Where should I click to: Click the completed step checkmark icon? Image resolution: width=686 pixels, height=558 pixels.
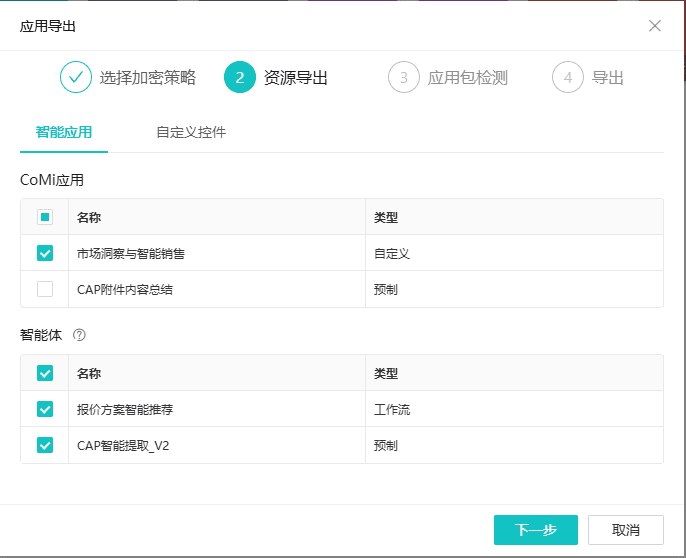(76, 77)
